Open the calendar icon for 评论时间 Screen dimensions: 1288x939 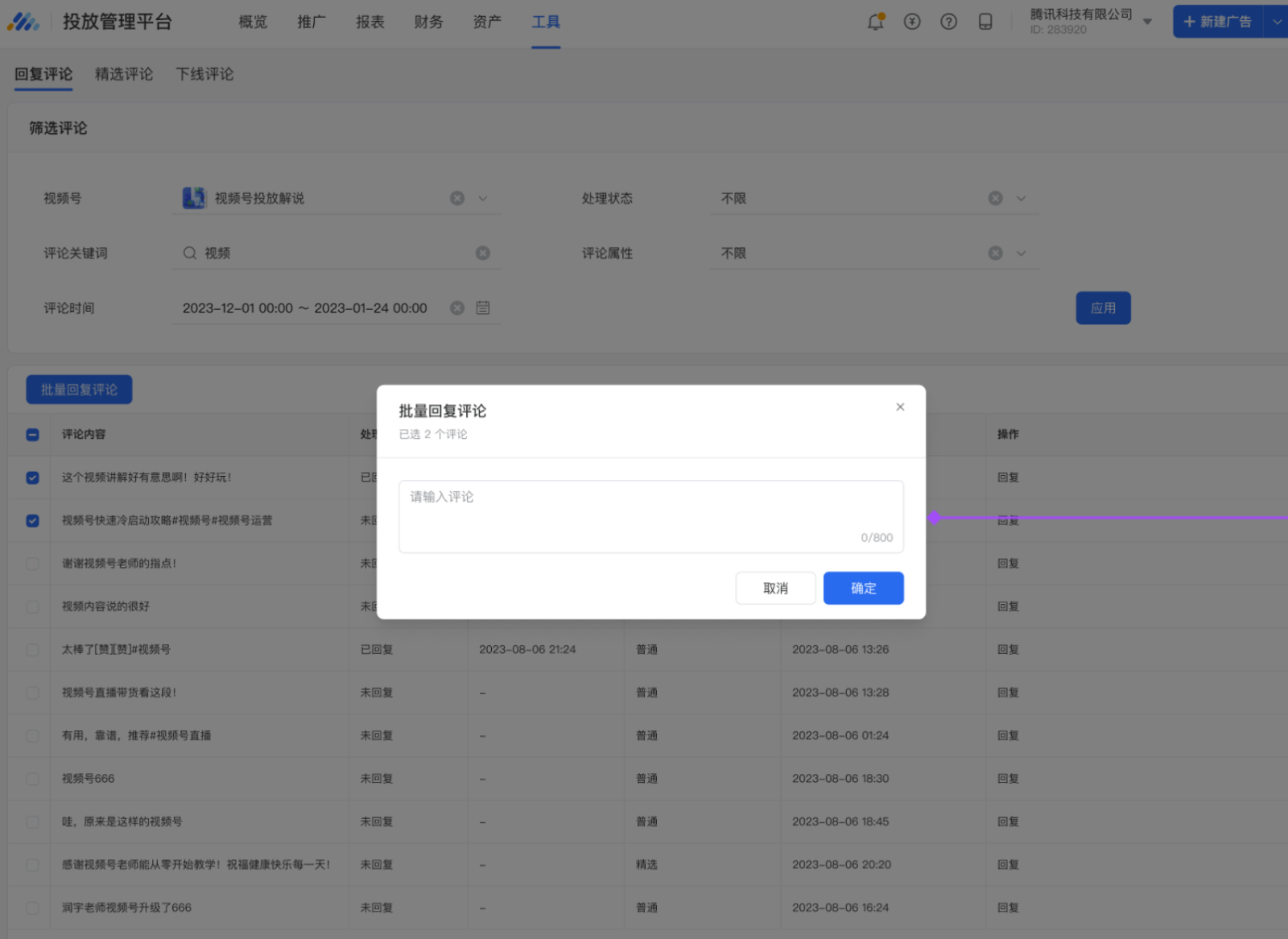(x=483, y=308)
